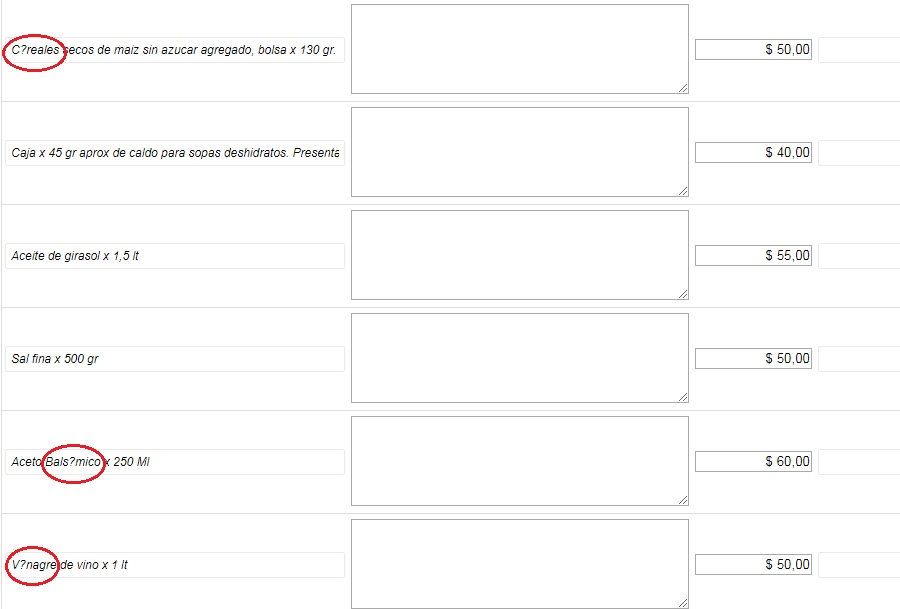Click the resize handle of Aceto Balsamico text area
This screenshot has height=609, width=900.
[683, 501]
